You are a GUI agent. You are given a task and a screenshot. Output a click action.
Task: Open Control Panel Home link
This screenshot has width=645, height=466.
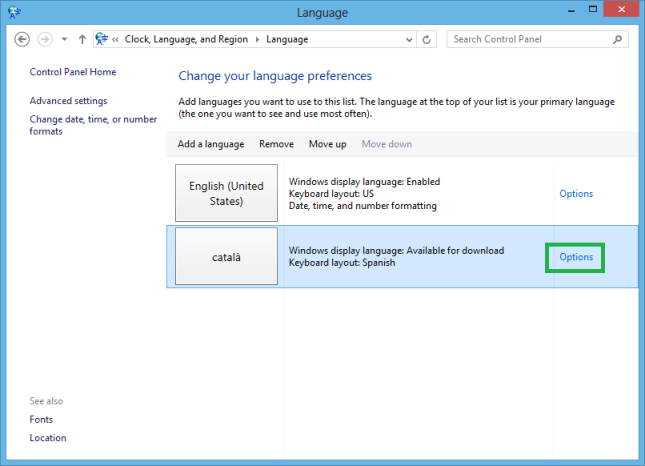click(x=73, y=72)
